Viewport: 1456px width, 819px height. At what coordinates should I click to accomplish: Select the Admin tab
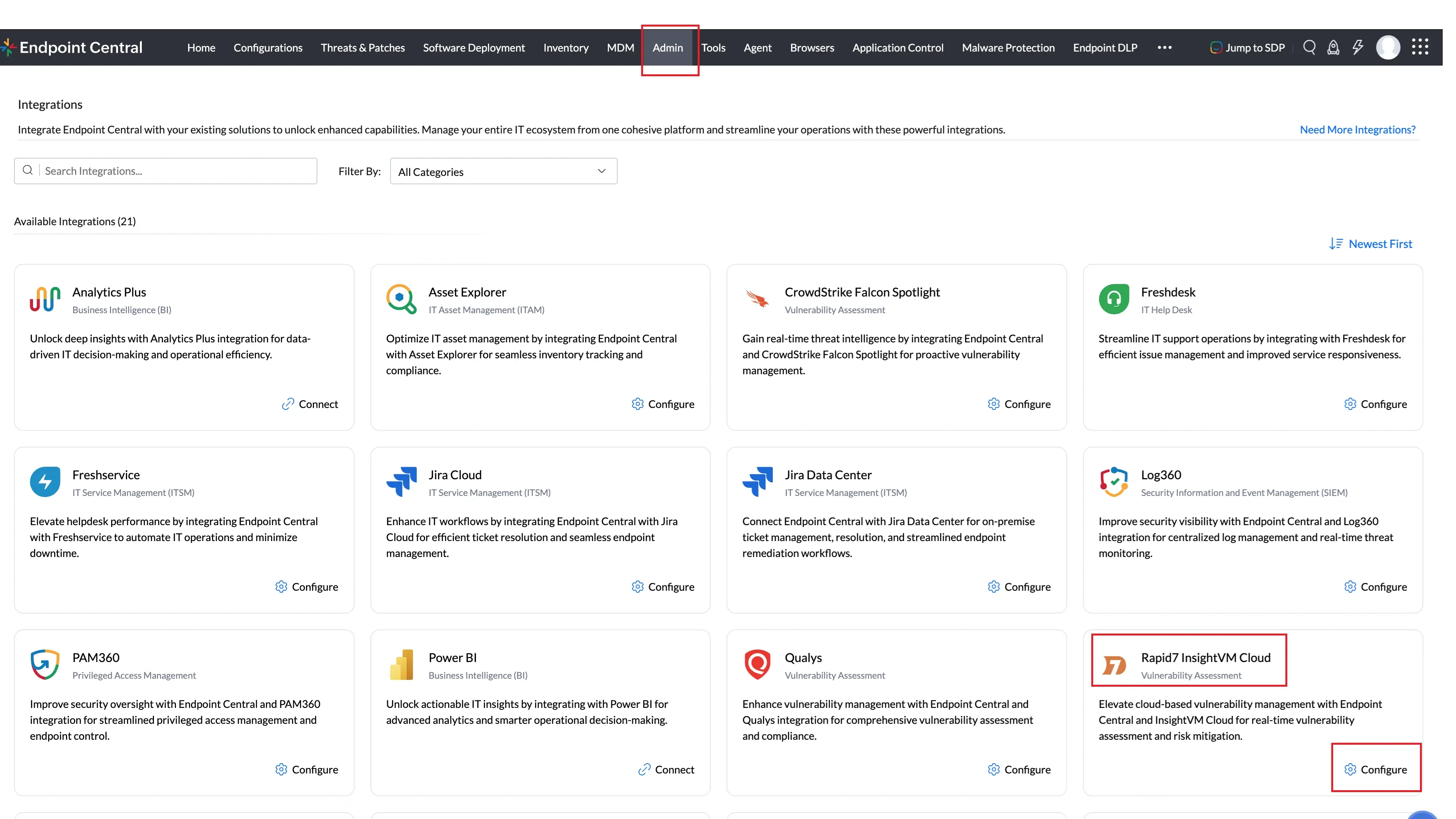click(667, 47)
